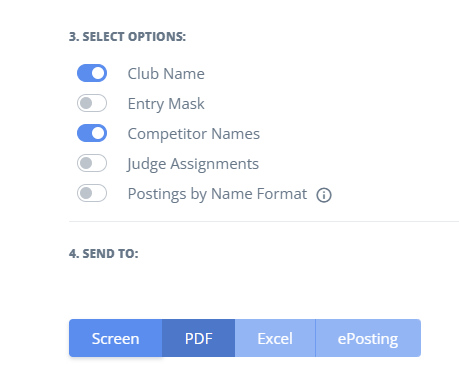Click the 4. SEND TO heading

[104, 254]
